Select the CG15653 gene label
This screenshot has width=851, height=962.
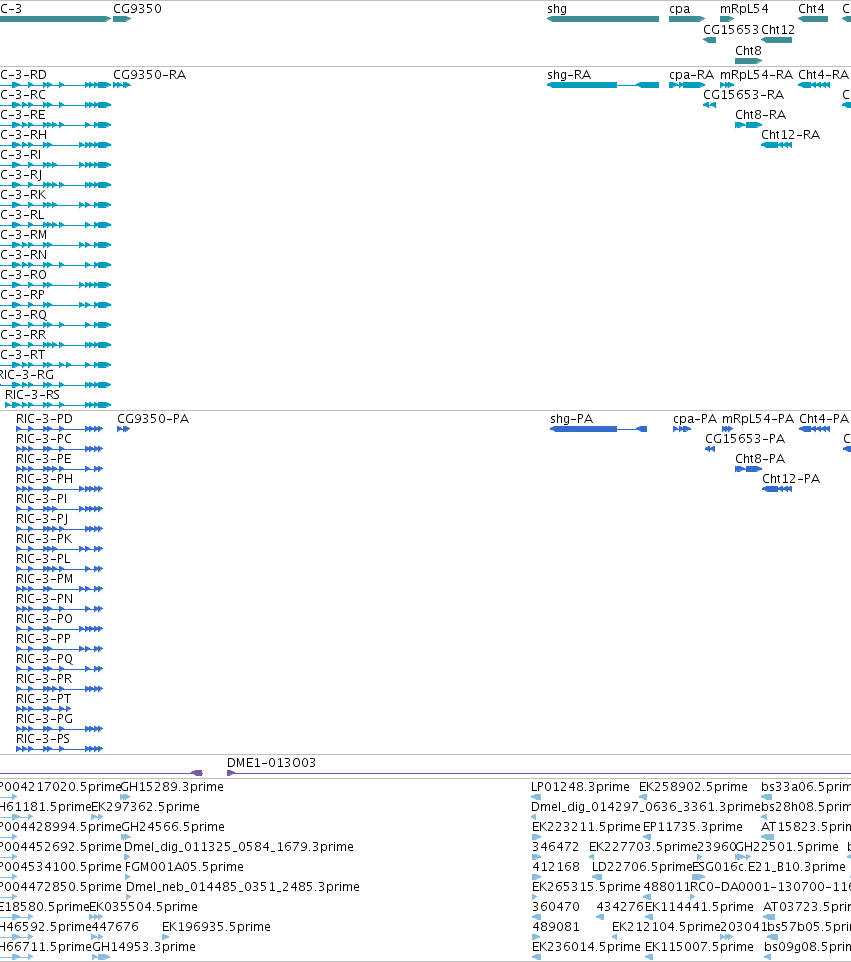731,29
